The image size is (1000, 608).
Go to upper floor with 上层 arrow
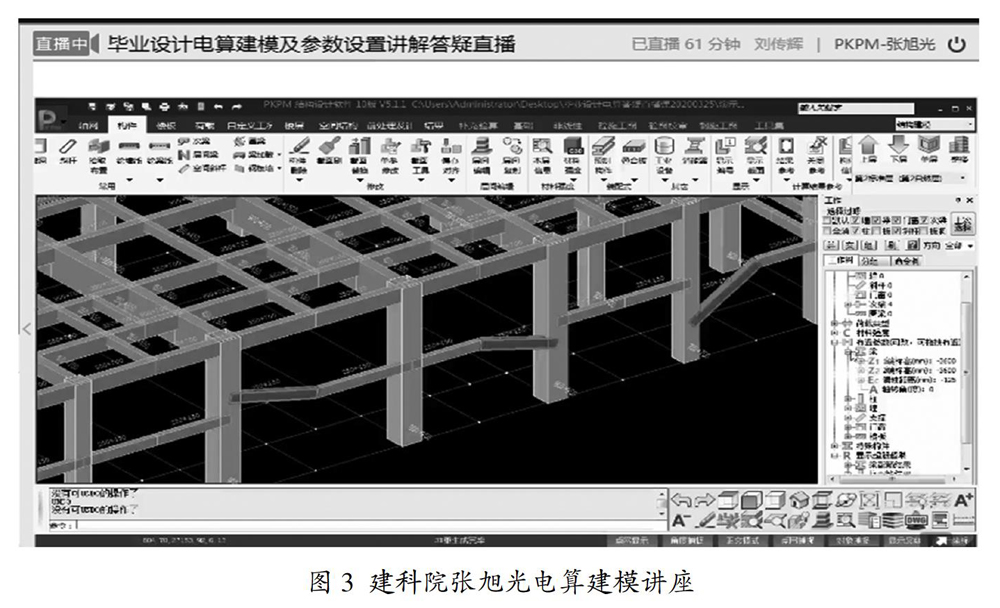click(x=869, y=149)
